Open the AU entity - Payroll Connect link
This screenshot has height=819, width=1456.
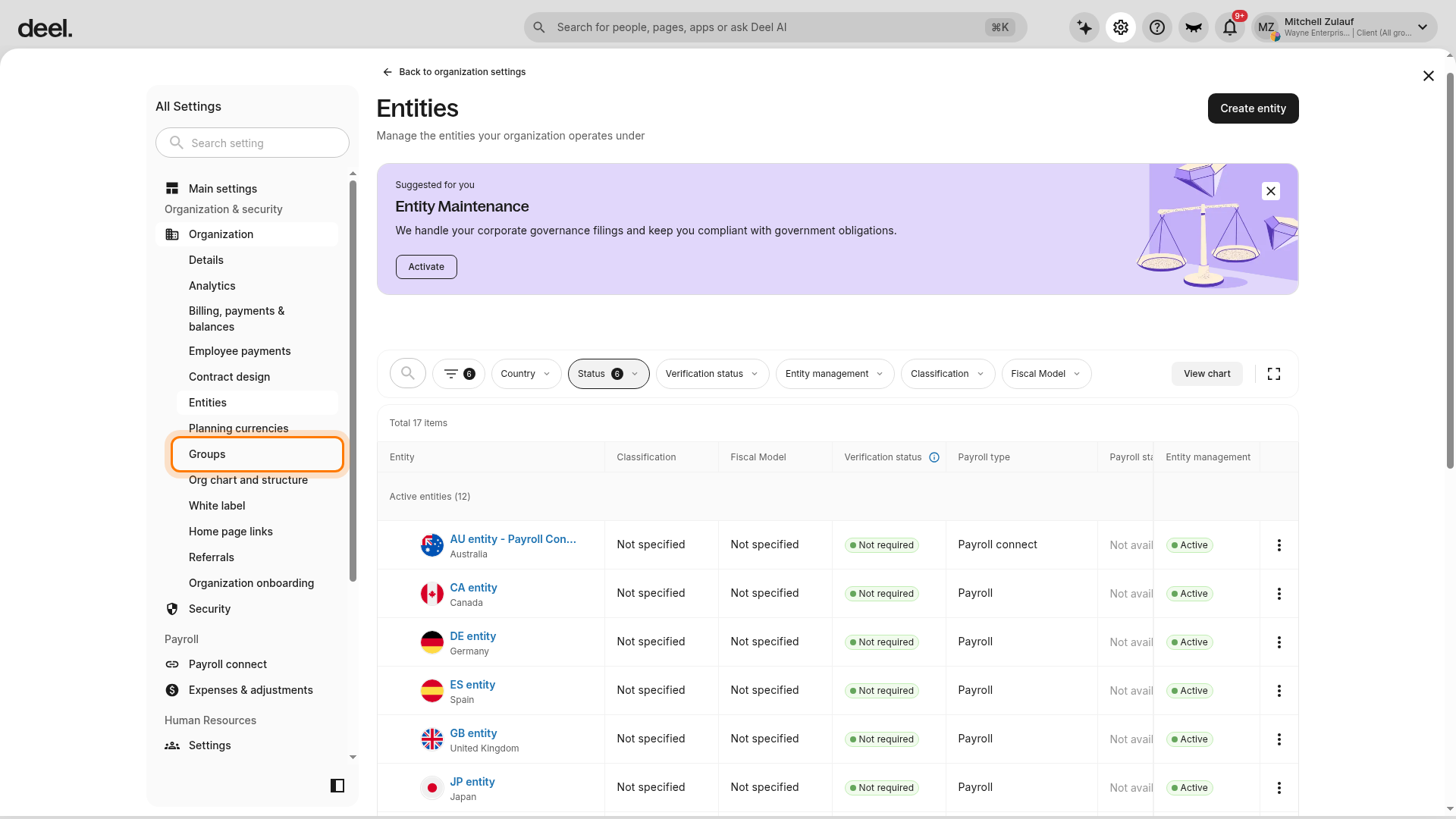coord(513,539)
